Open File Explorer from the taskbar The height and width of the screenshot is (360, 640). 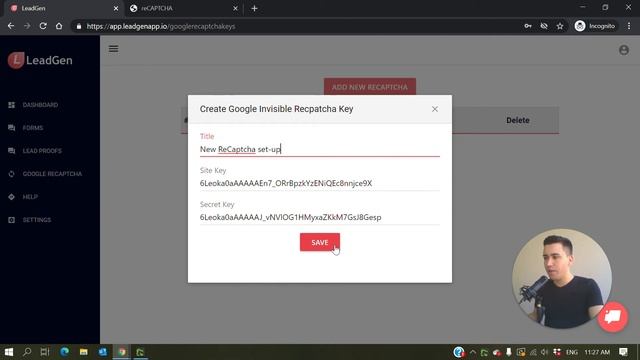click(84, 352)
